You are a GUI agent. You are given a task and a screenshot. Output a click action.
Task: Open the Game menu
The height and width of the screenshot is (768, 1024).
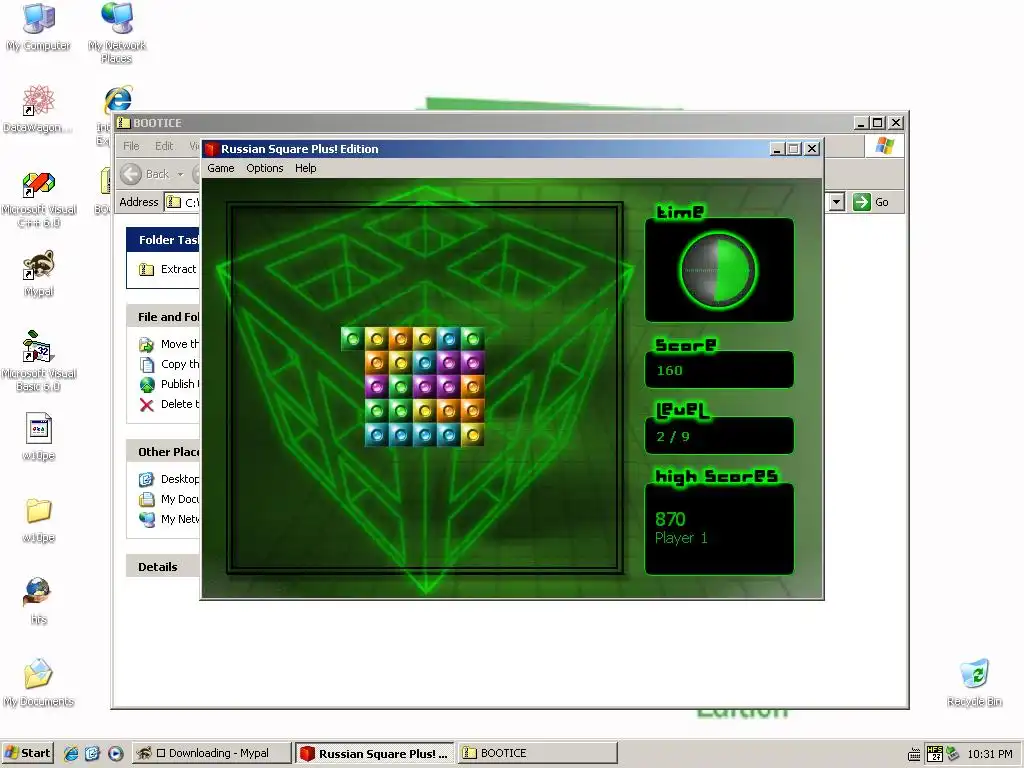point(221,168)
